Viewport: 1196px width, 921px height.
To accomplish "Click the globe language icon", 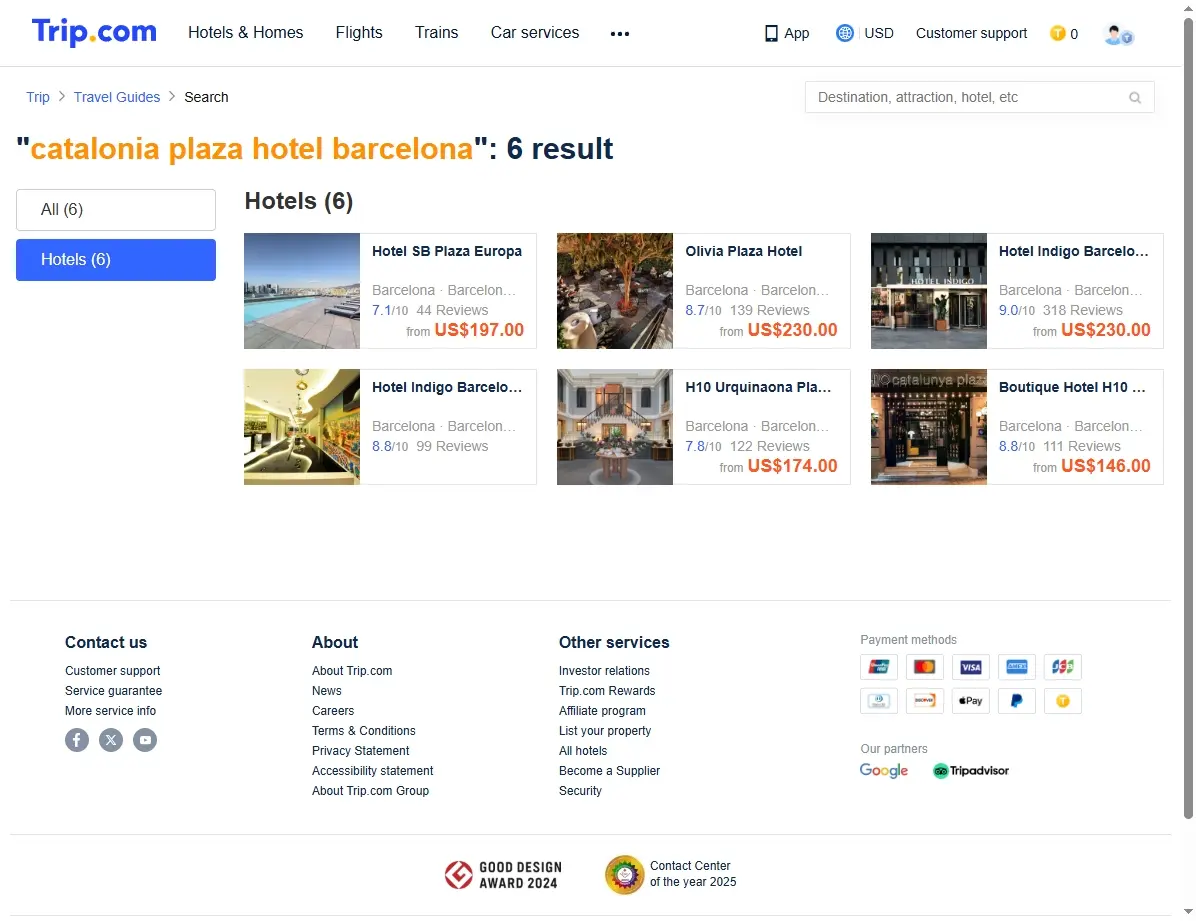I will (844, 33).
